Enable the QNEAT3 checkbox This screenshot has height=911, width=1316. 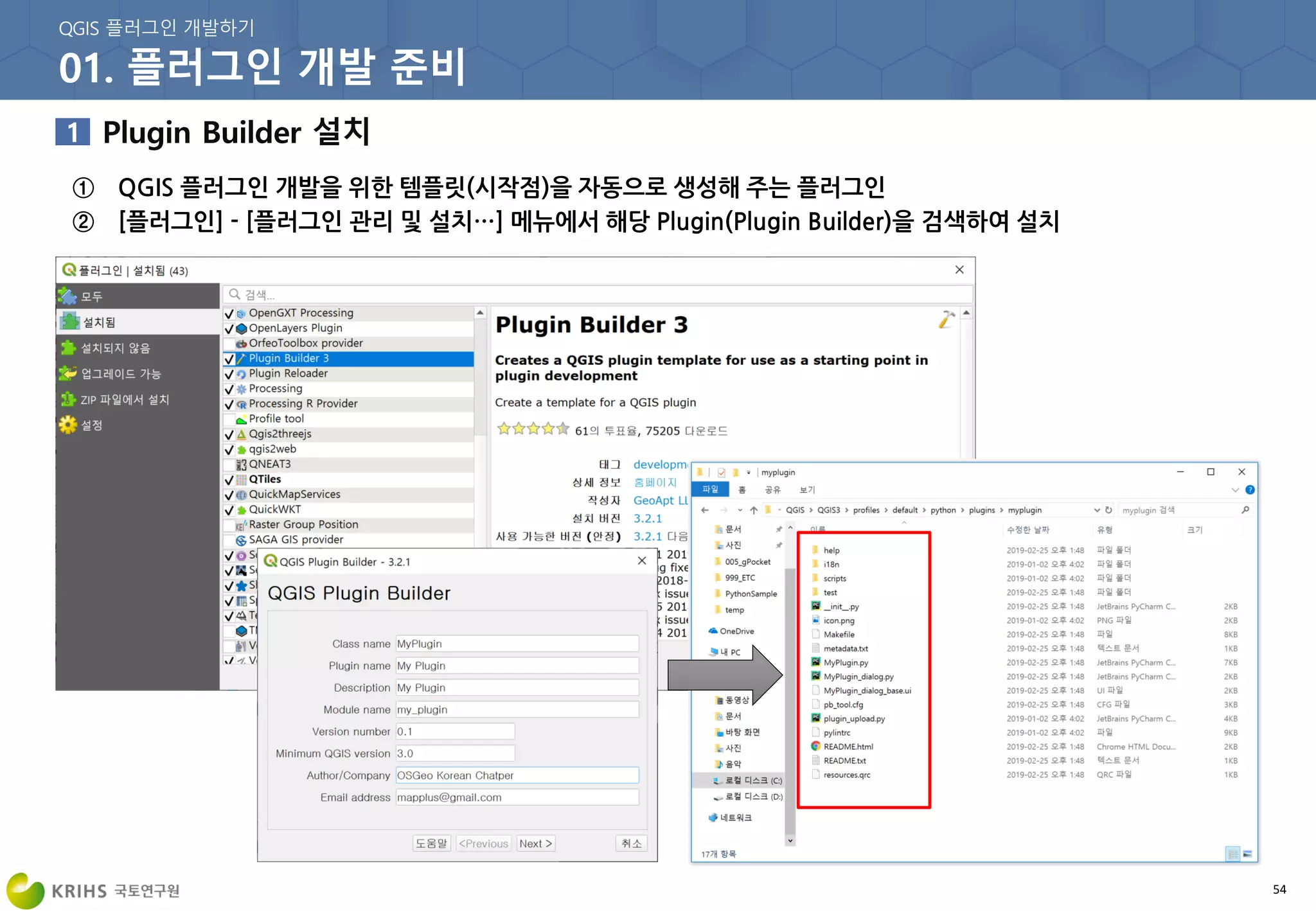pyautogui.click(x=229, y=464)
